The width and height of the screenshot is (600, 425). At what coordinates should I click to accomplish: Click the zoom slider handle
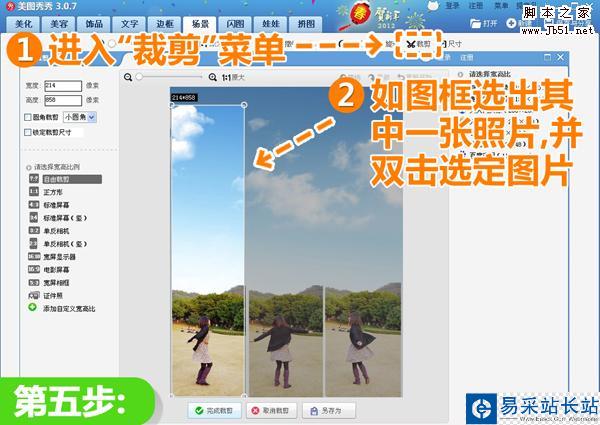coord(139,77)
